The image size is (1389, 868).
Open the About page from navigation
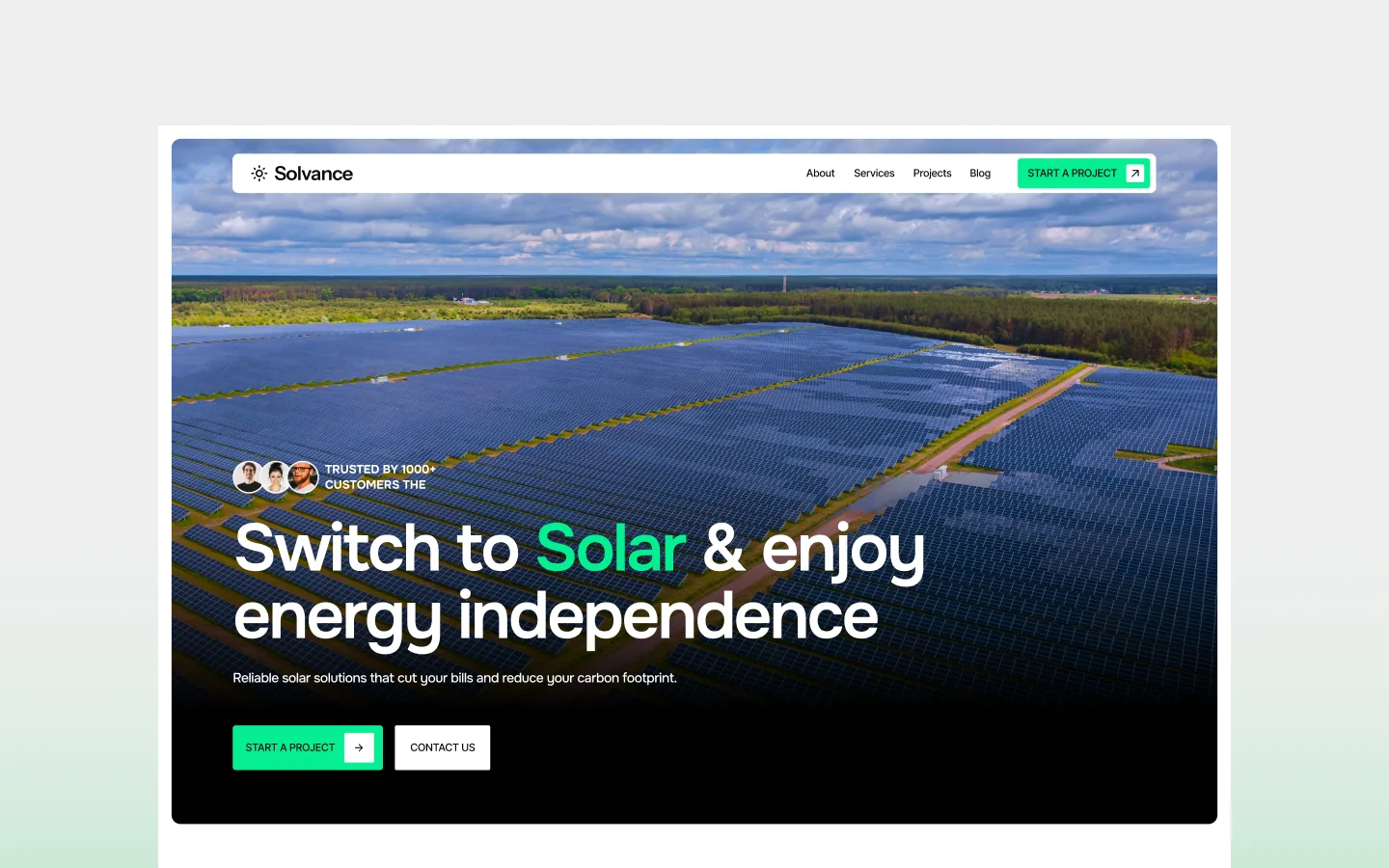point(820,174)
